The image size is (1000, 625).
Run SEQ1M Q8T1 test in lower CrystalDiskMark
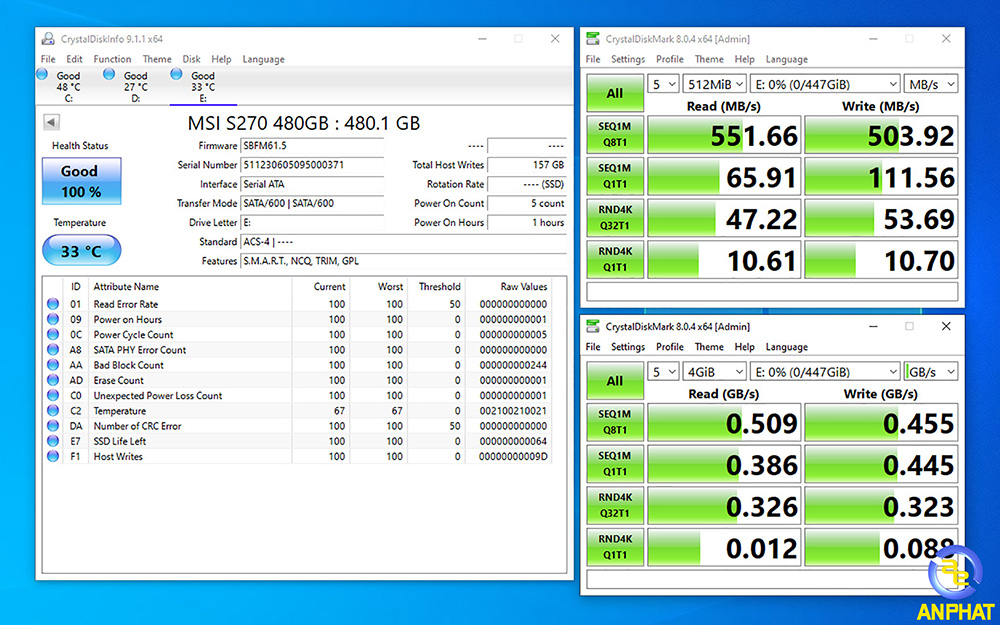pyautogui.click(x=615, y=422)
